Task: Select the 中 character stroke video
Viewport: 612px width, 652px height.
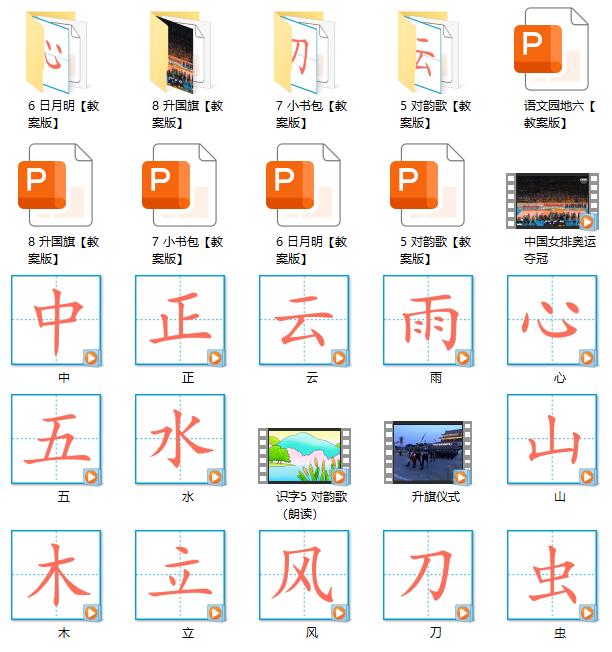Action: 56,321
